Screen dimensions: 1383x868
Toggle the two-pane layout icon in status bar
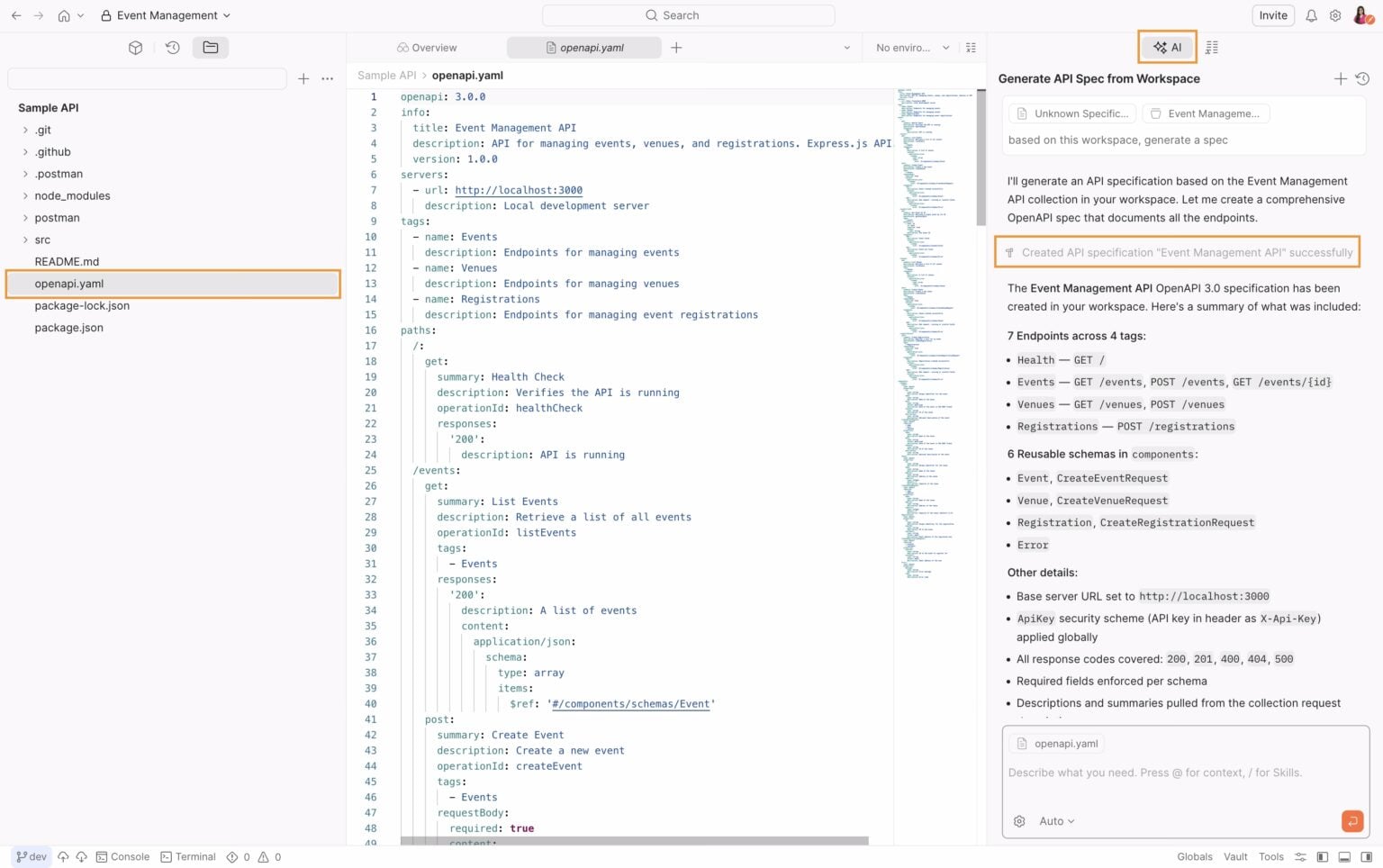tap(1323, 857)
